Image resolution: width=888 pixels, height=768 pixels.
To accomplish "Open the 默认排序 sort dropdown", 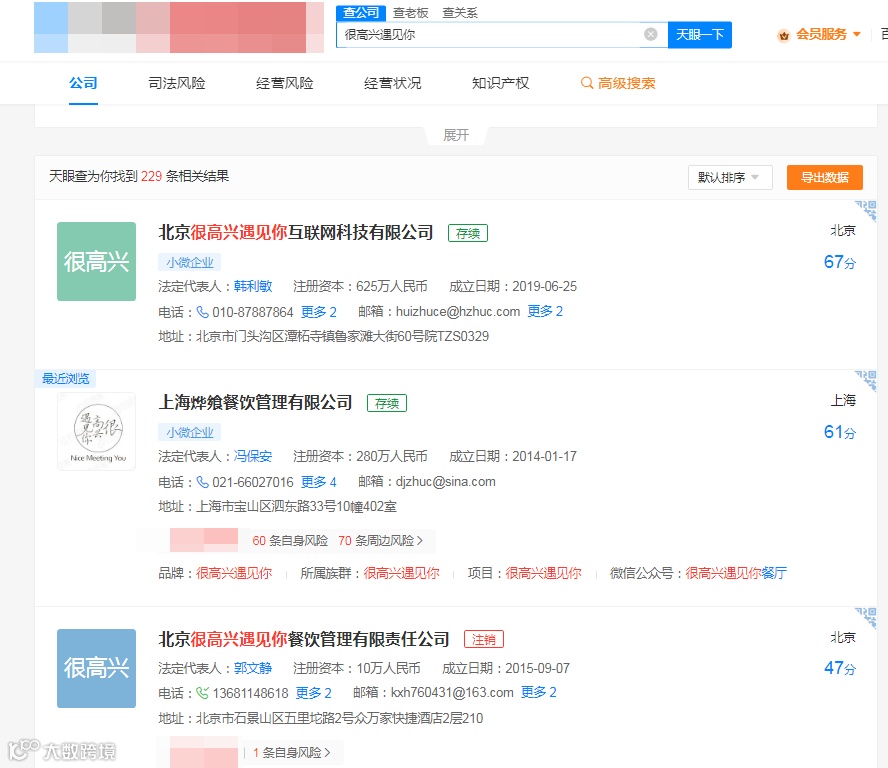I will pyautogui.click(x=730, y=177).
